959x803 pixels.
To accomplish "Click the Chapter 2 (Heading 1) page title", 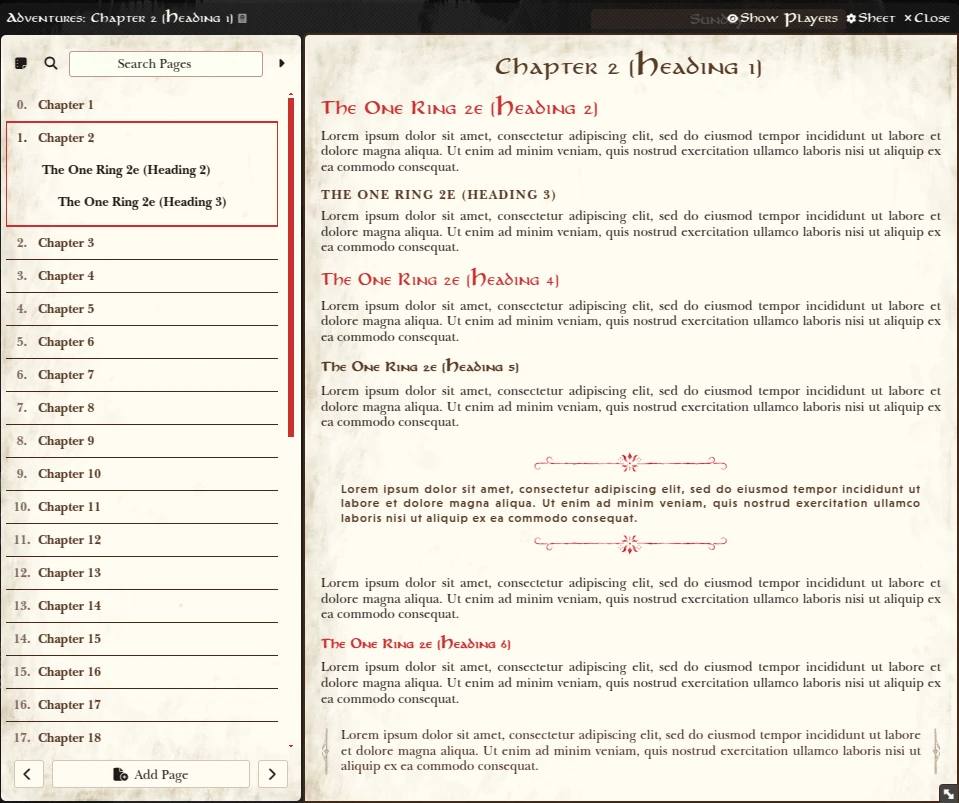I will (629, 65).
